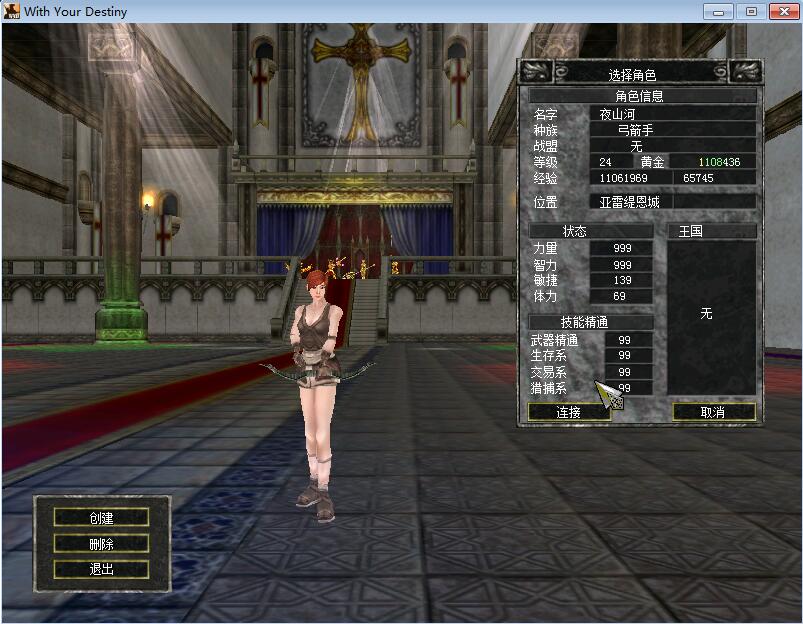Image resolution: width=803 pixels, height=624 pixels.
Task: Close the With Your Destiny window
Action: pos(784,11)
